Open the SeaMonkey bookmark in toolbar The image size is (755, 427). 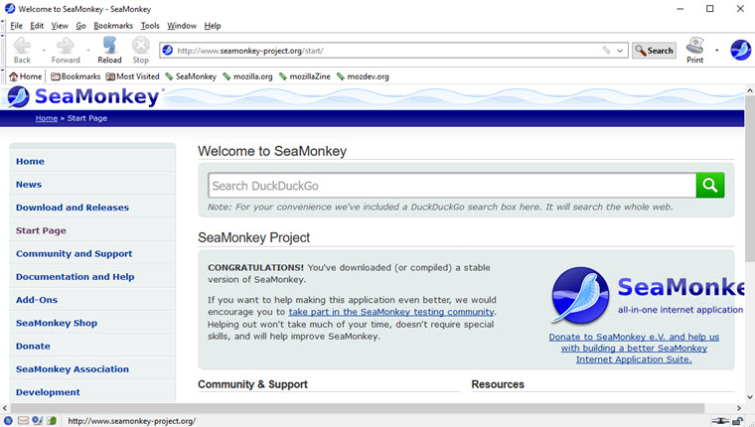191,77
